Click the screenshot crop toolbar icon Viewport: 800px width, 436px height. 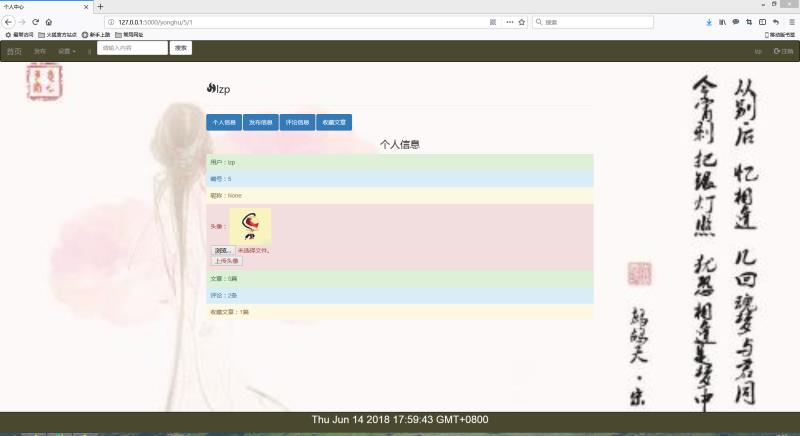[x=749, y=22]
